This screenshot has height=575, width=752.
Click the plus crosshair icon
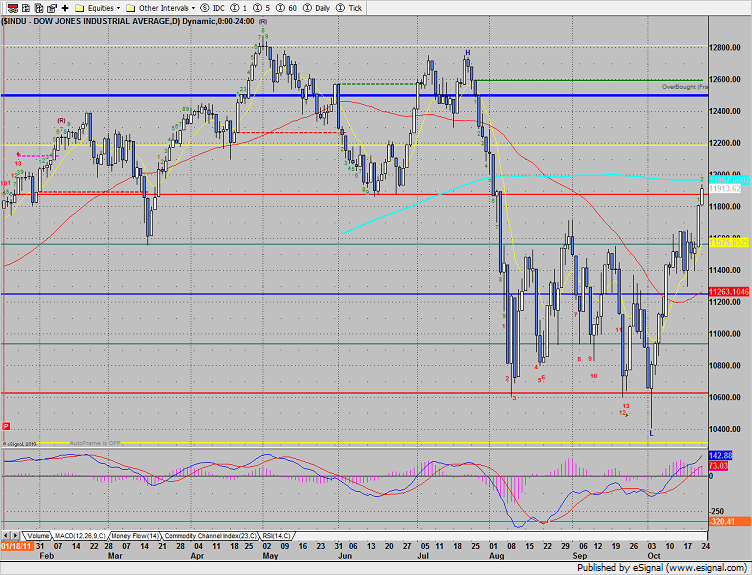pos(65,8)
